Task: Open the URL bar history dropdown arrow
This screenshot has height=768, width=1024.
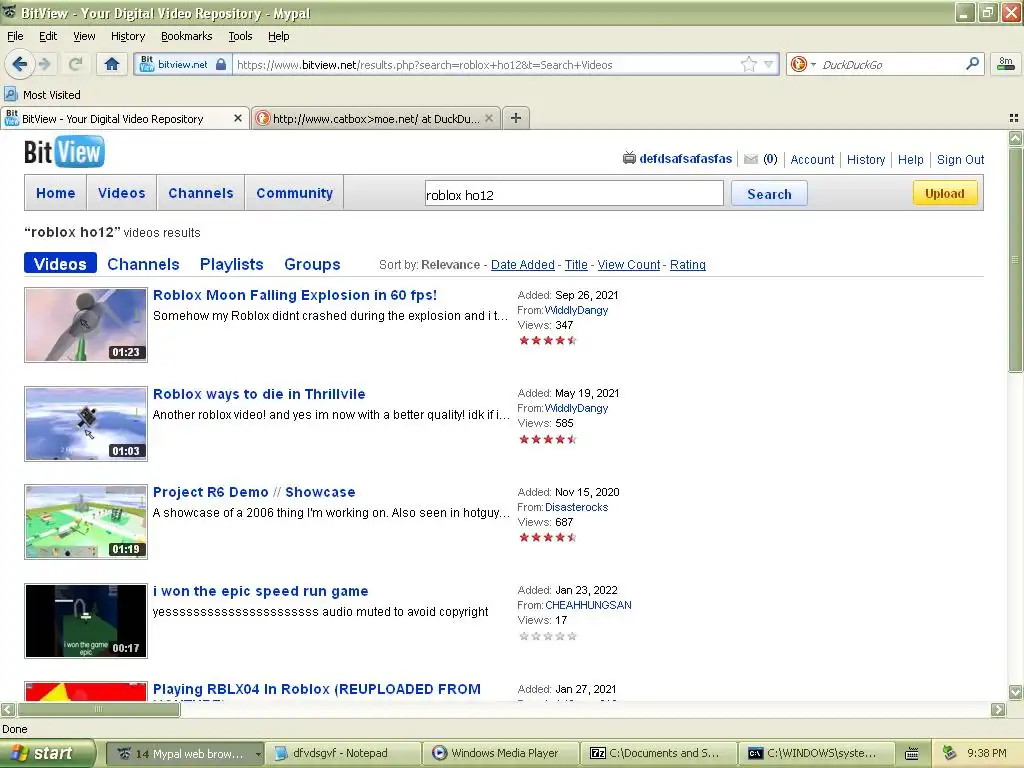Action: point(769,64)
